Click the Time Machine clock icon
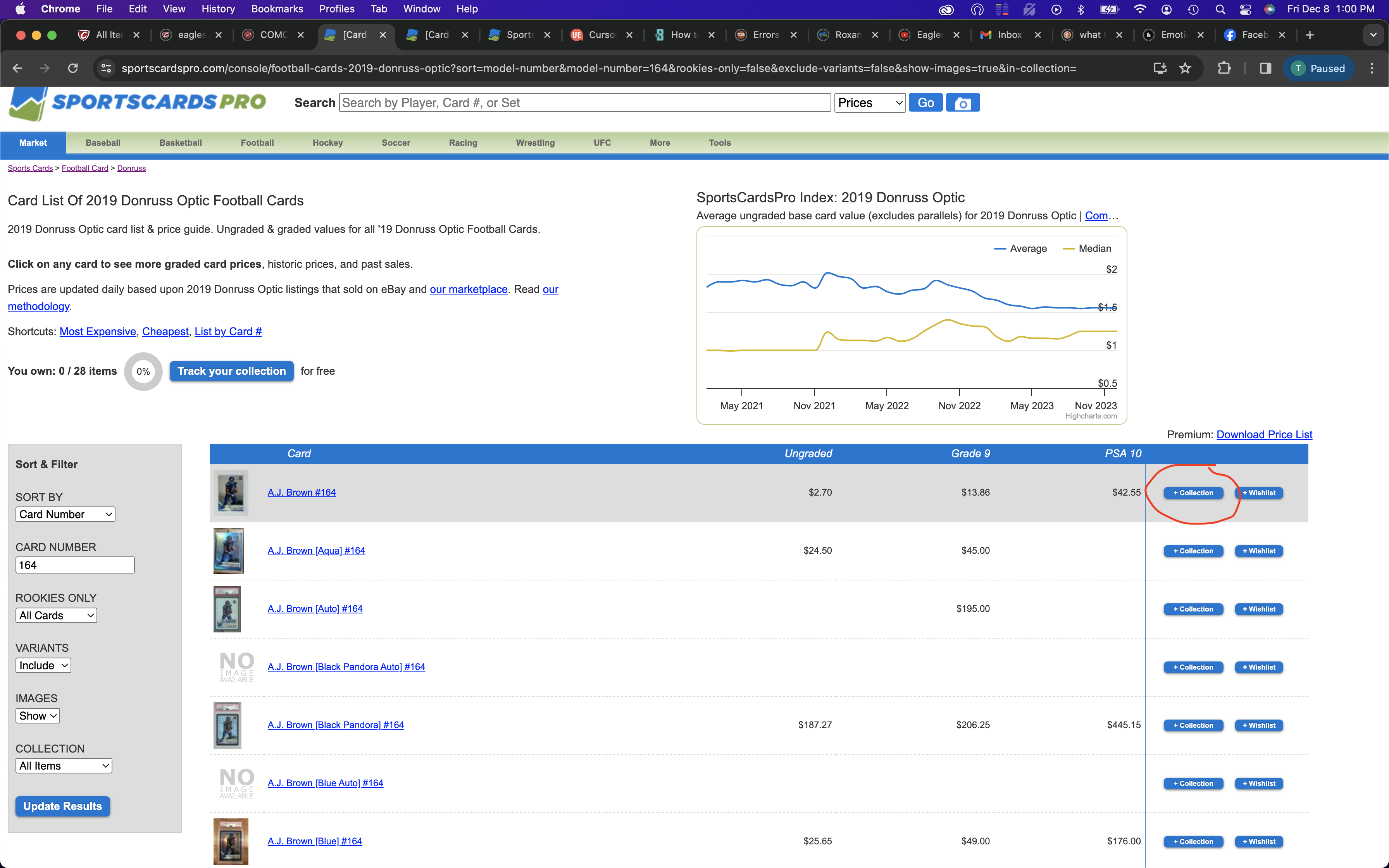Image resolution: width=1389 pixels, height=868 pixels. coord(1193,9)
